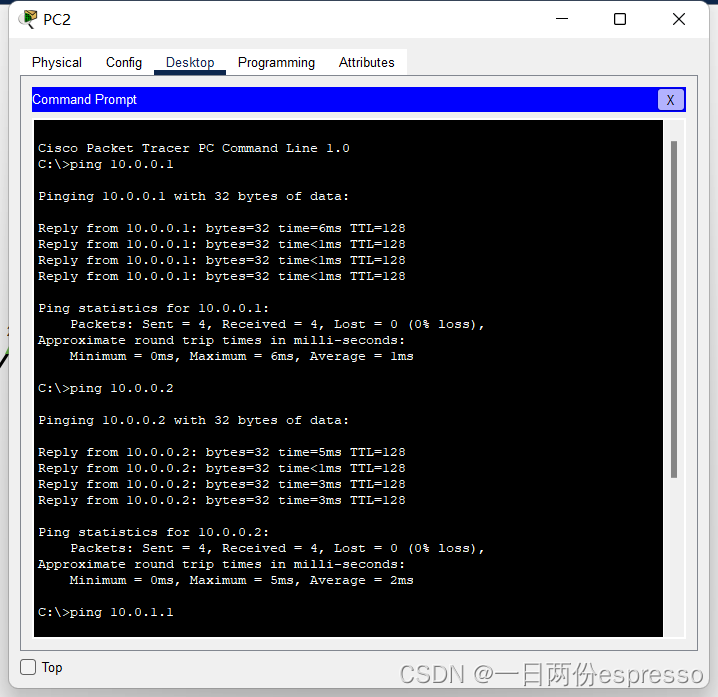Select the Desktop tab

[190, 62]
